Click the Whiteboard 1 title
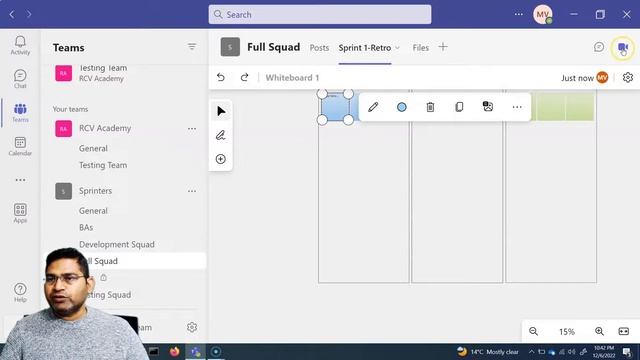Viewport: 640px width, 360px height. [x=292, y=78]
